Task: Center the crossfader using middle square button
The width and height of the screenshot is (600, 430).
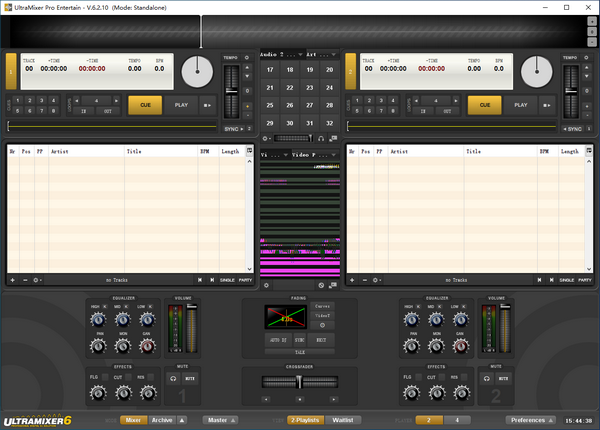Action: click(x=300, y=396)
